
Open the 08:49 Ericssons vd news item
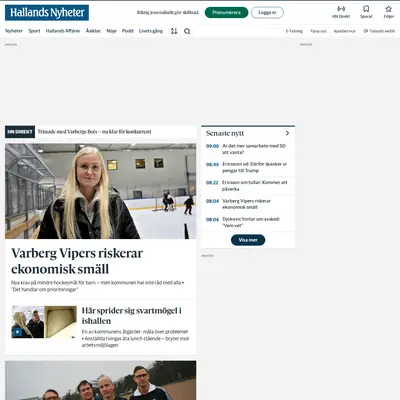[x=248, y=167]
